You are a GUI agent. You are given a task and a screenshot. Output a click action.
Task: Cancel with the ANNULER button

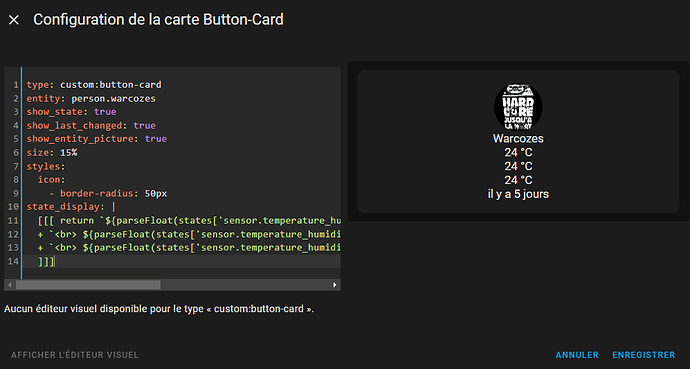(x=577, y=355)
